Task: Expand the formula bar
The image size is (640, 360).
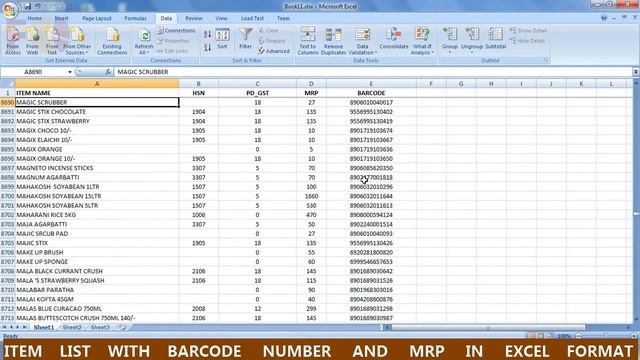Action: click(636, 72)
